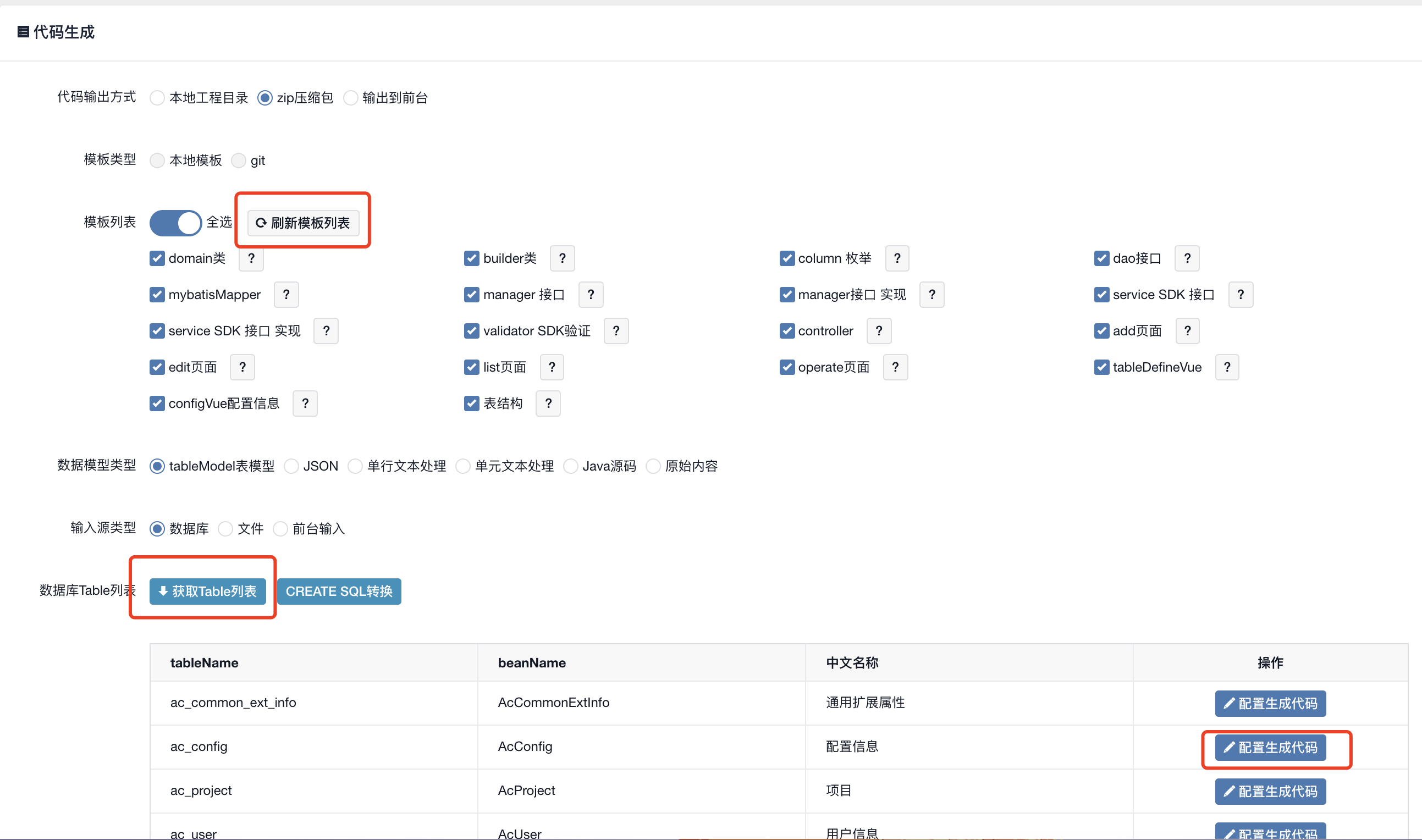Open help for dao接口 template
This screenshot has height=840, width=1422.
1187,258
